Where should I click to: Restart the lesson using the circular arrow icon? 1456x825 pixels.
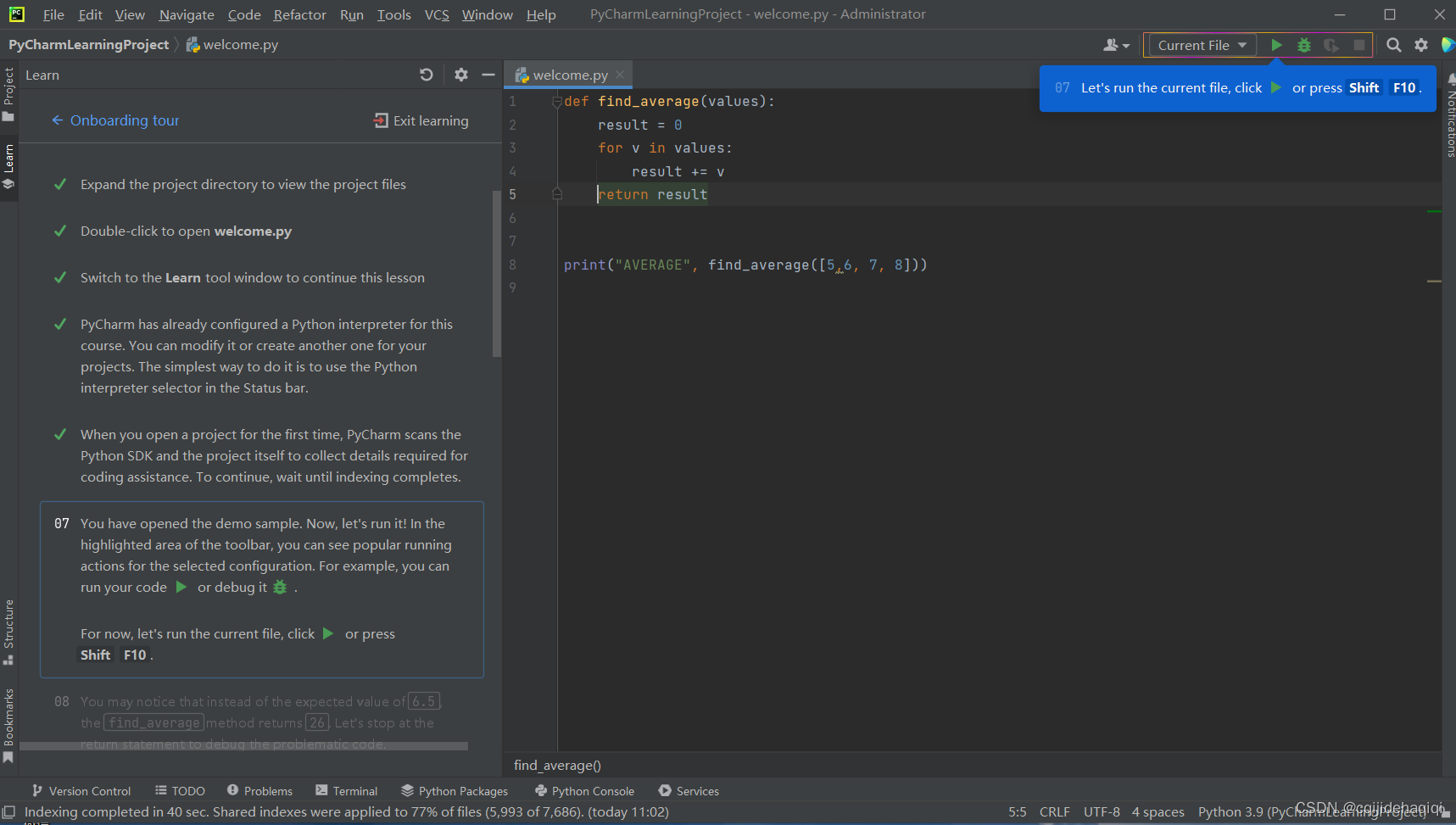pos(427,75)
